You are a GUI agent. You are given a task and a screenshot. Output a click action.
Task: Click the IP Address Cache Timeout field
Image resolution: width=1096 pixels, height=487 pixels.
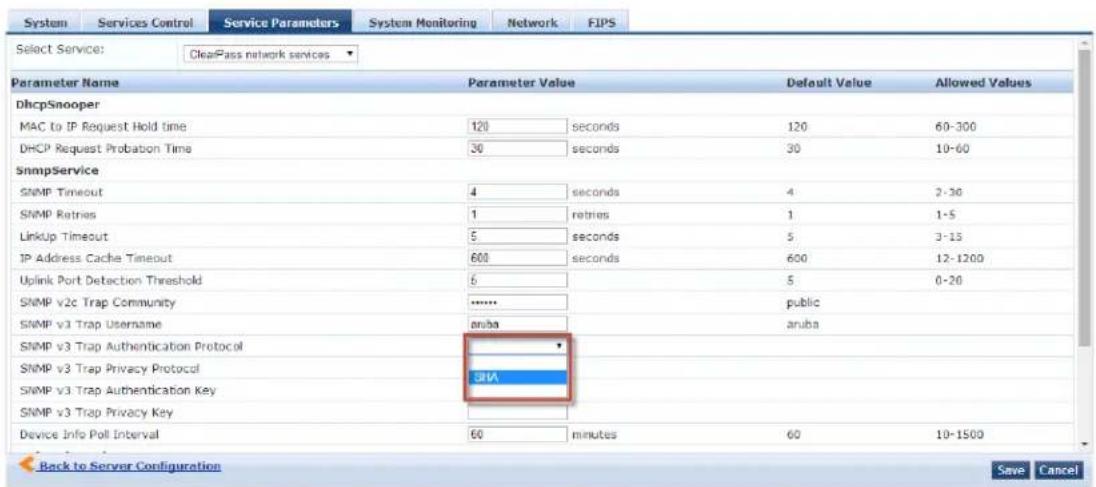[517, 258]
